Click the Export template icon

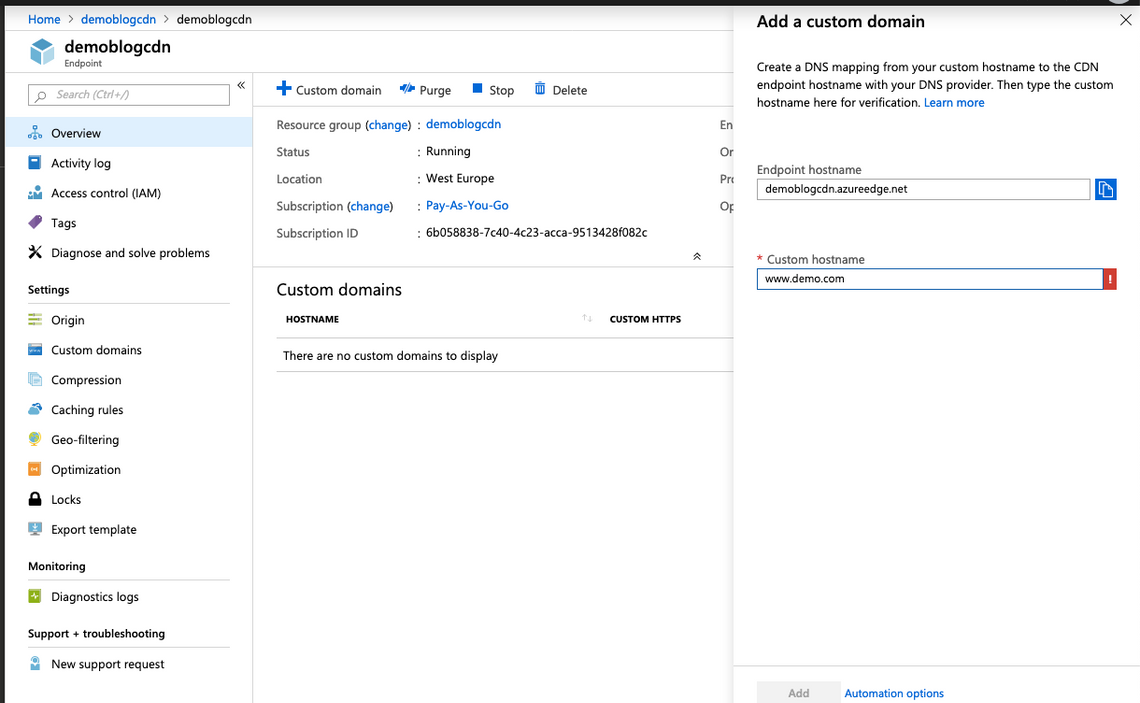click(x=35, y=529)
